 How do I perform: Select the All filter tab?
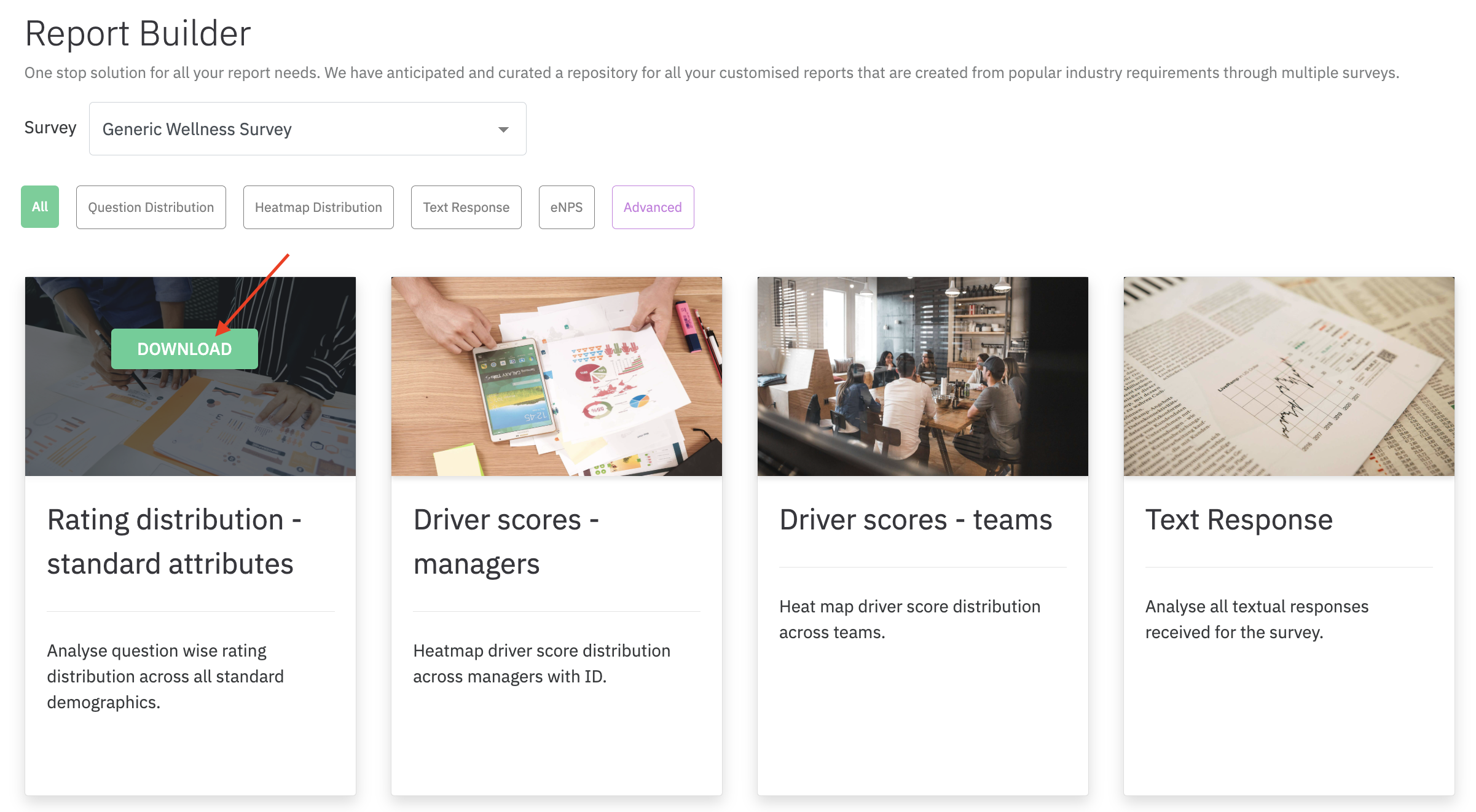[40, 207]
